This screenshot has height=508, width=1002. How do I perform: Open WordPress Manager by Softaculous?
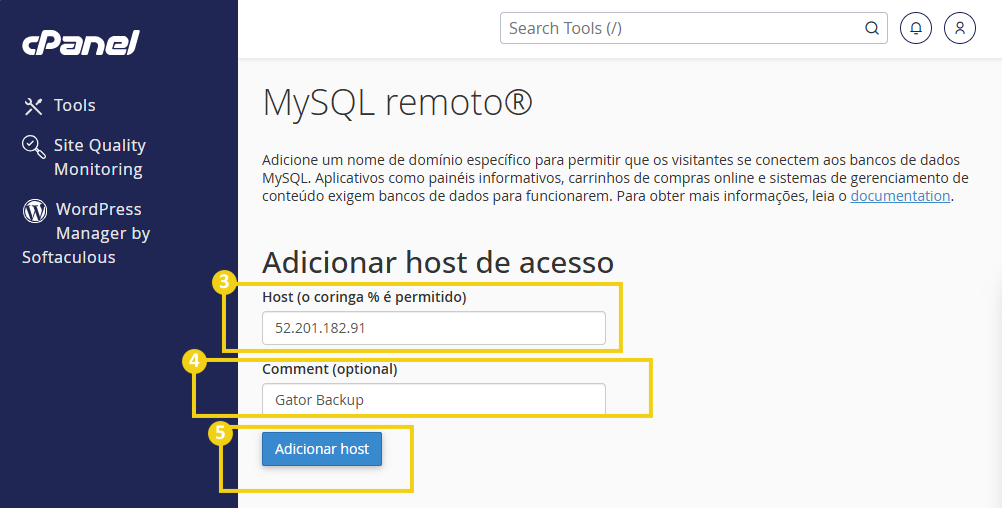86,233
